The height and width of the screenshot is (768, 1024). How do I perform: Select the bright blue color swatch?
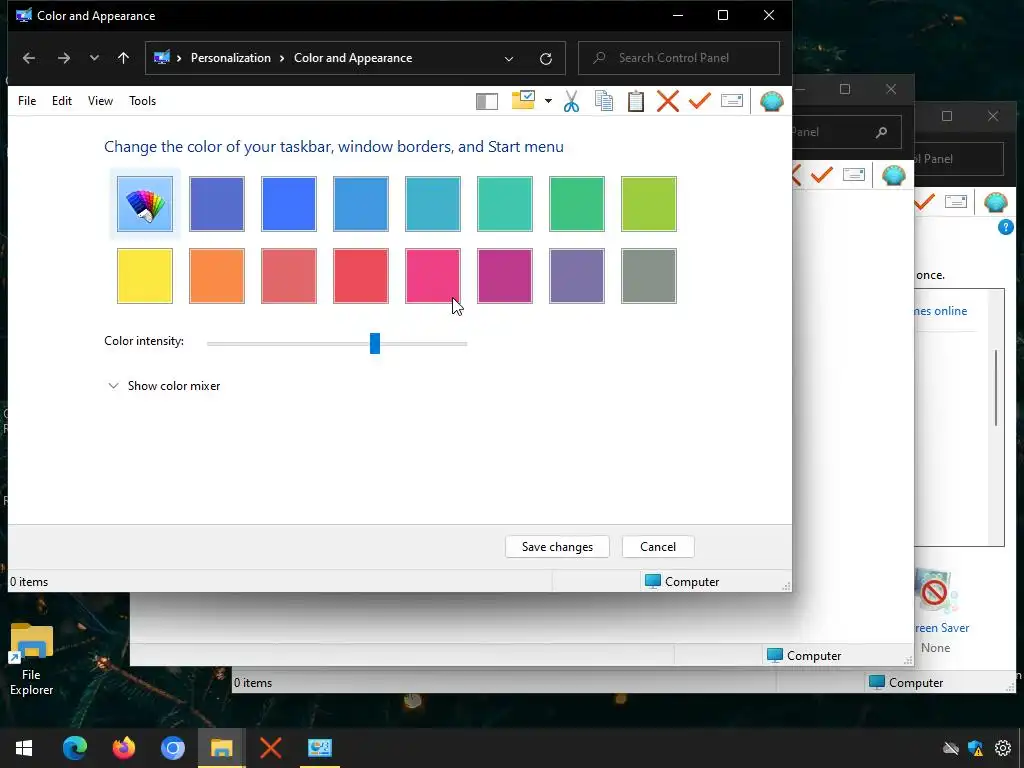(x=289, y=204)
